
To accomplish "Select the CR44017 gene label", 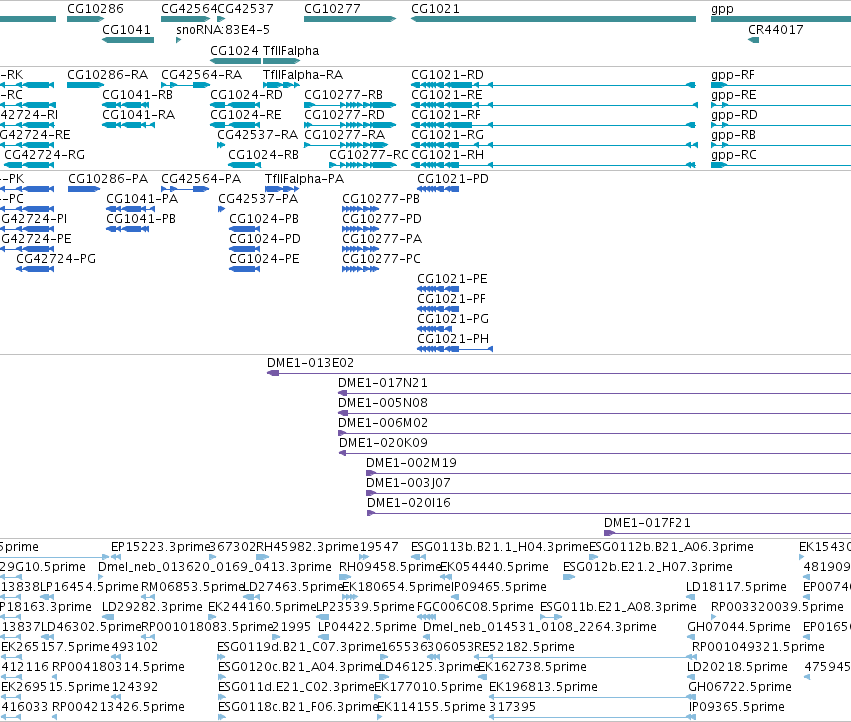I will click(x=776, y=30).
